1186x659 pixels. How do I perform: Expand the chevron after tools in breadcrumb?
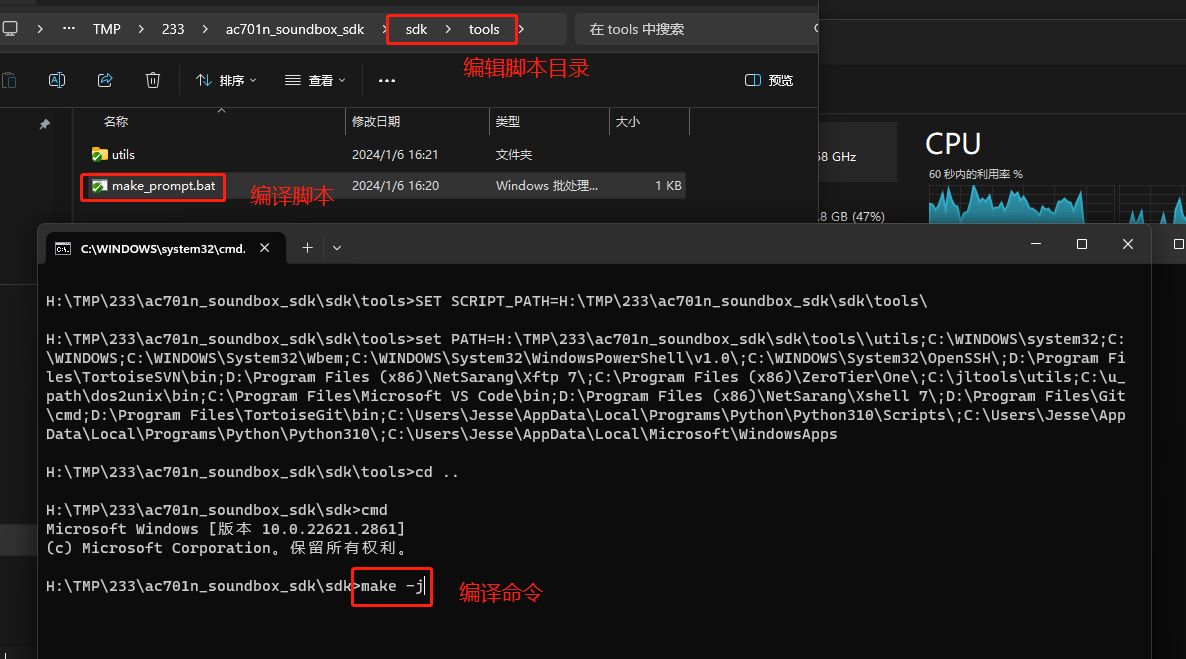(521, 29)
